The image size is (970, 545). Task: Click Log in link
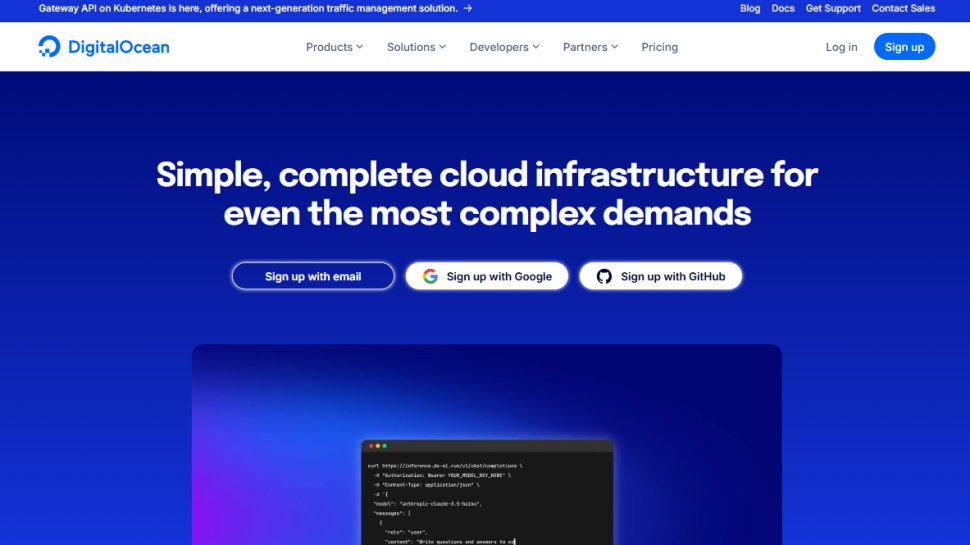pyautogui.click(x=841, y=47)
